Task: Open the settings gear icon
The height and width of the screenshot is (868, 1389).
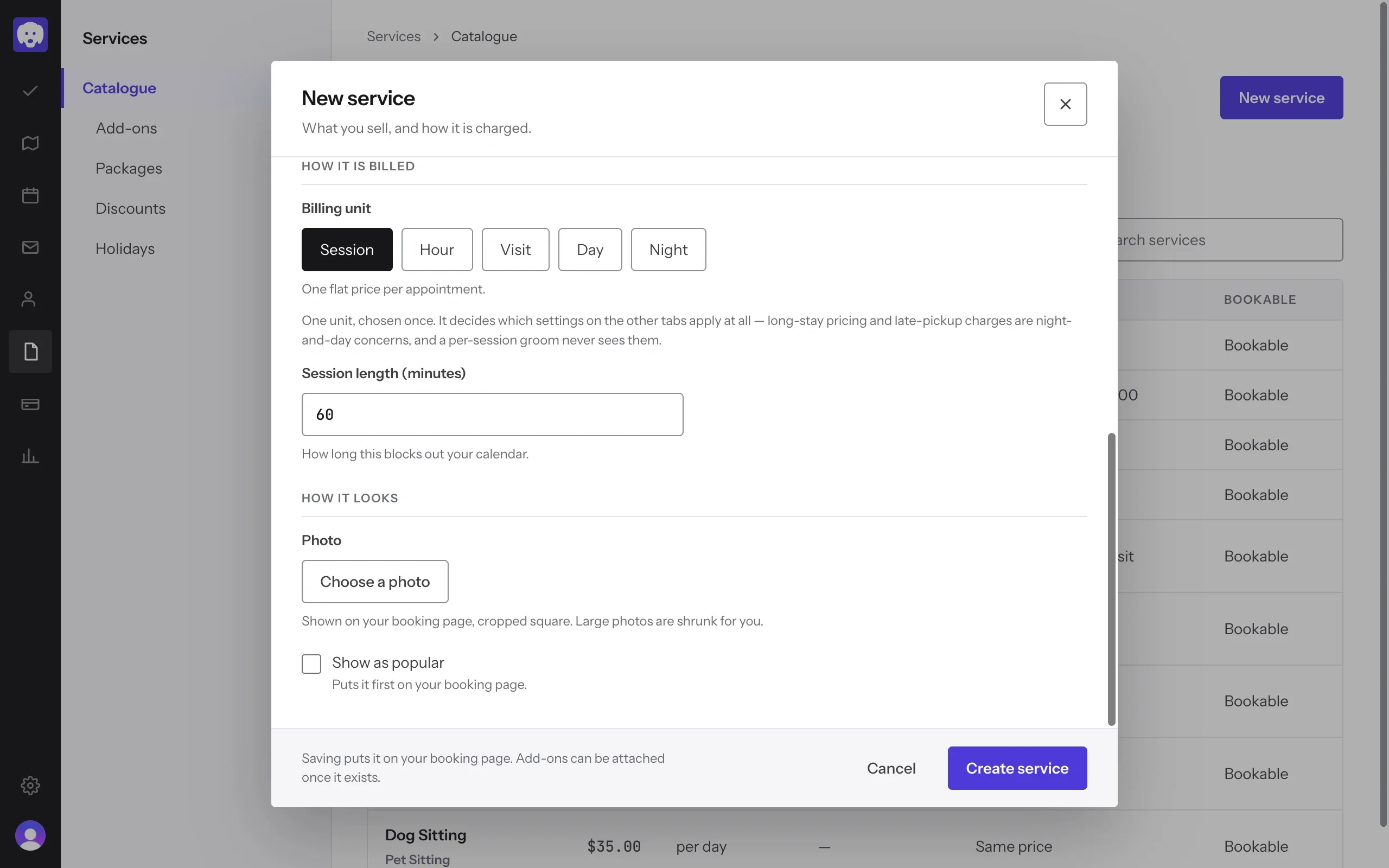Action: click(30, 785)
